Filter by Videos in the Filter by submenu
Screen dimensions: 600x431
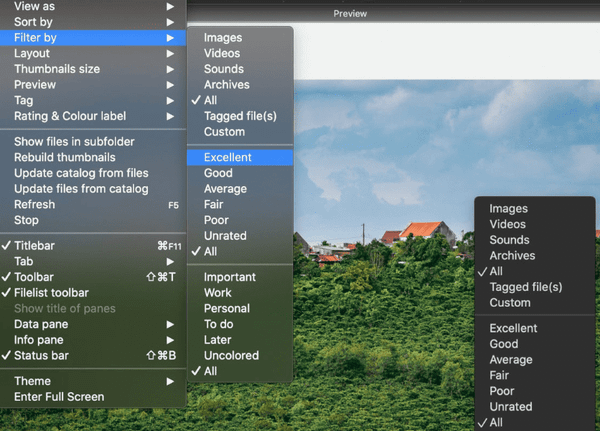coord(240,54)
